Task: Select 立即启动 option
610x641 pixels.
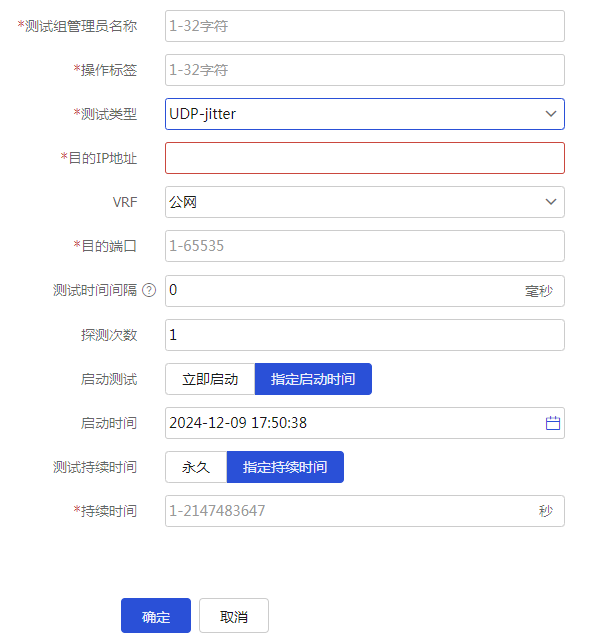Action: [210, 379]
